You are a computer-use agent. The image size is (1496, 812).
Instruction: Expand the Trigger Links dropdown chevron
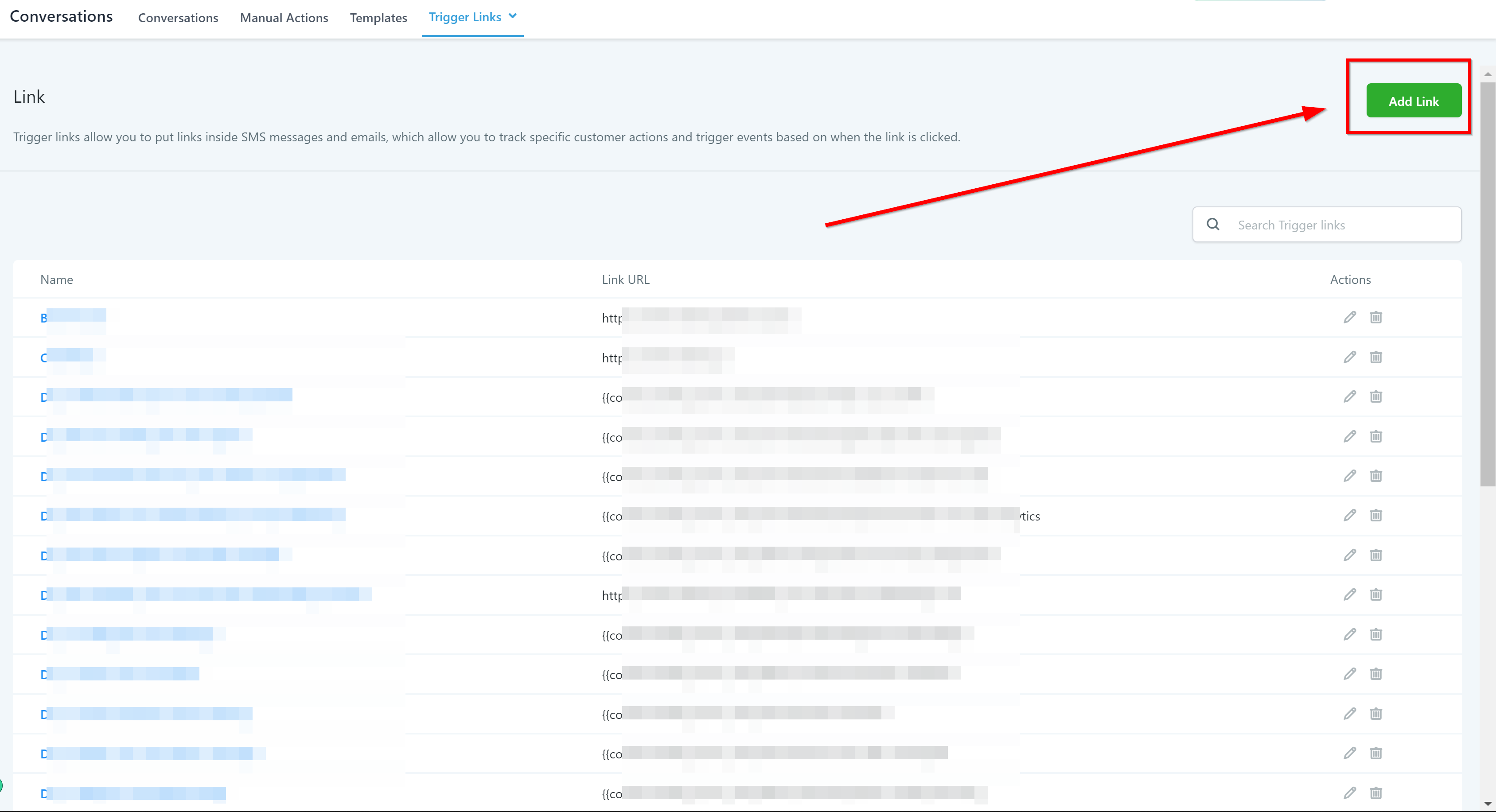pos(513,16)
